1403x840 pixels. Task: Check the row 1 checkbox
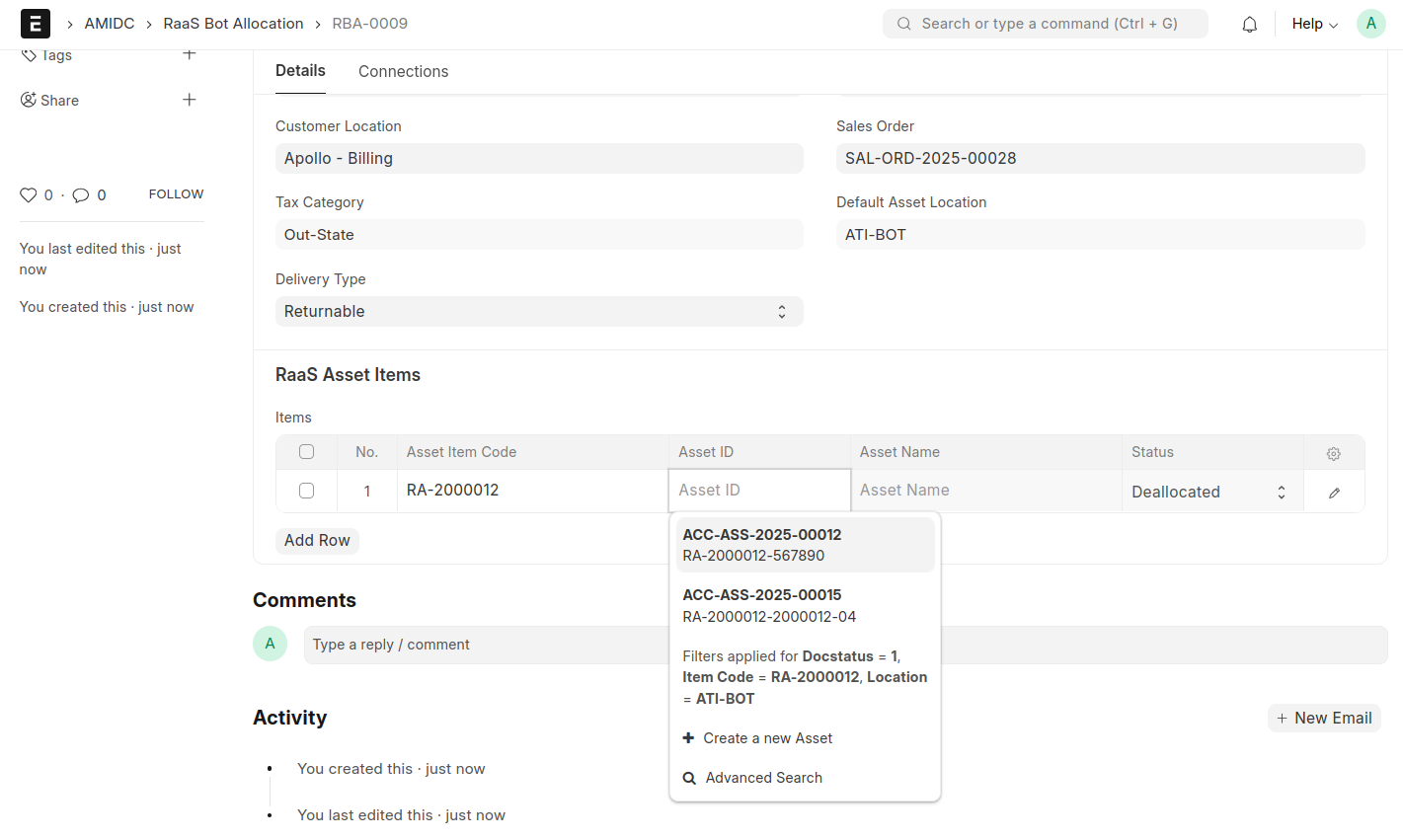point(306,491)
